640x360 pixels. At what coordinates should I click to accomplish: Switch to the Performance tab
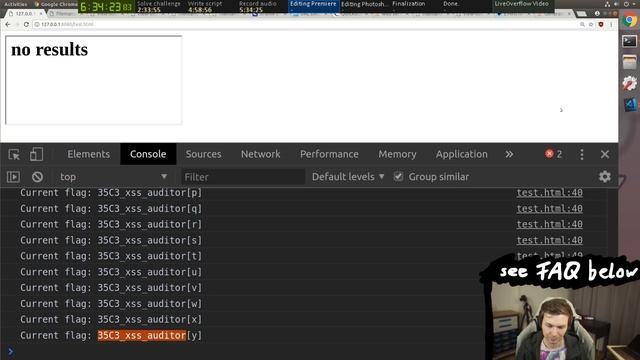329,154
